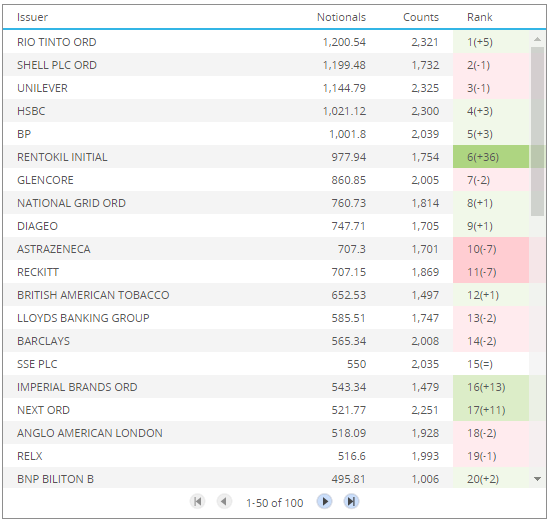This screenshot has height=522, width=550.
Task: Click rank cell 11(-7)
Action: click(491, 272)
